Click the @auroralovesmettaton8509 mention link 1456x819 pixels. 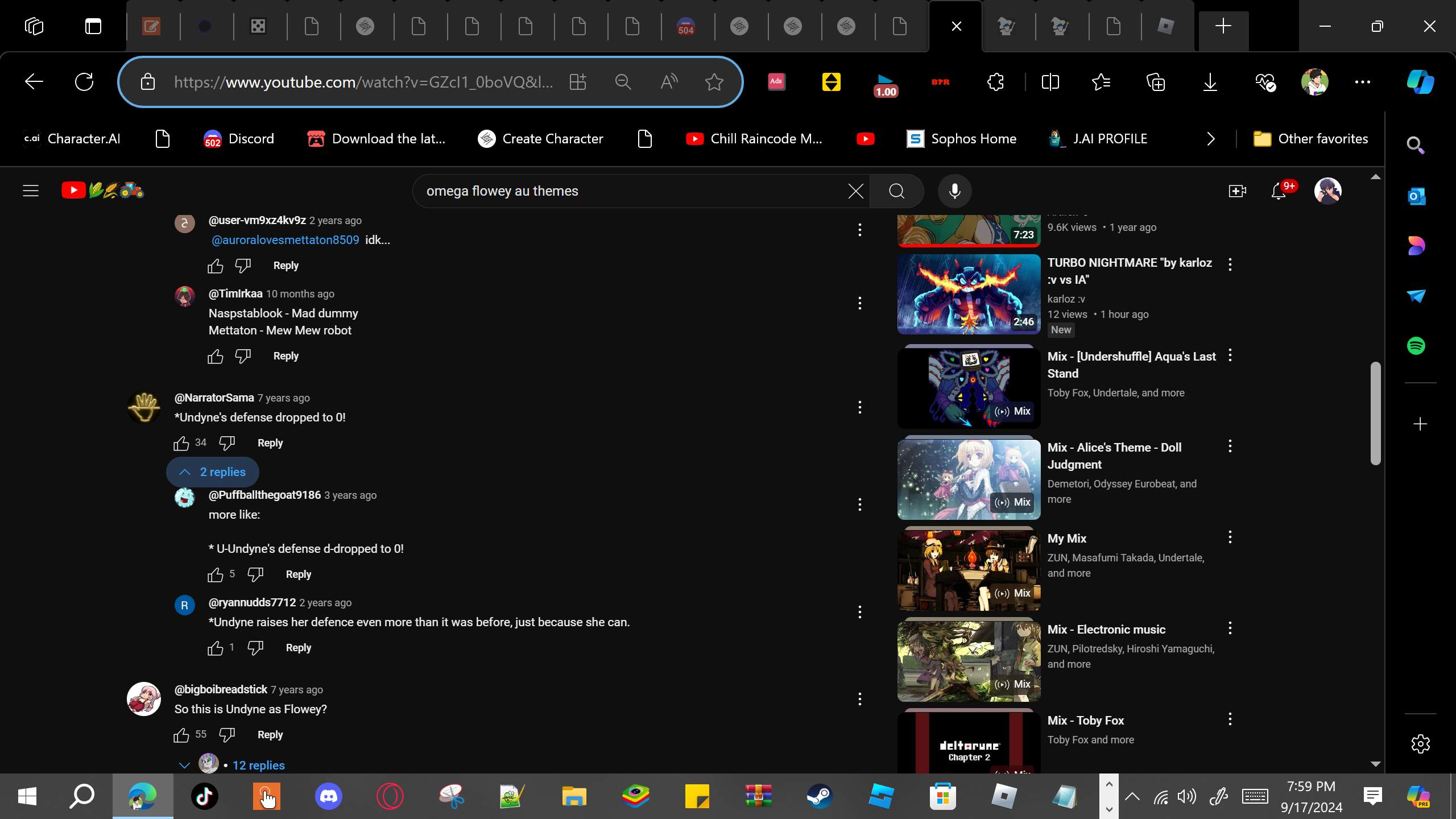click(x=286, y=240)
